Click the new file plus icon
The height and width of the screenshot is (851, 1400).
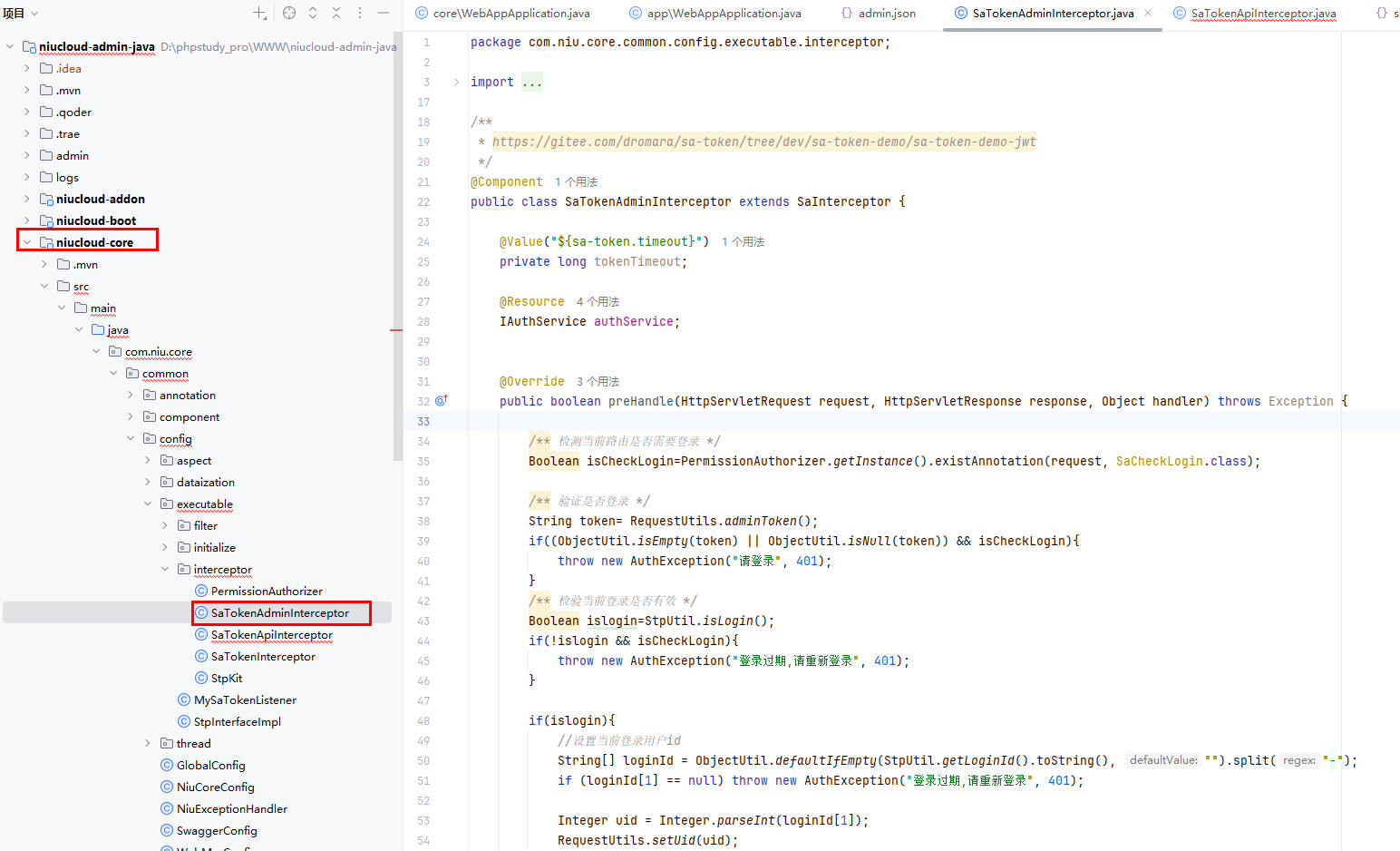click(x=259, y=13)
